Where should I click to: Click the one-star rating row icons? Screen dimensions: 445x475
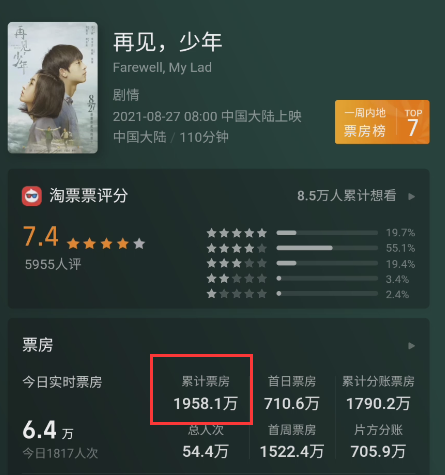(x=237, y=294)
